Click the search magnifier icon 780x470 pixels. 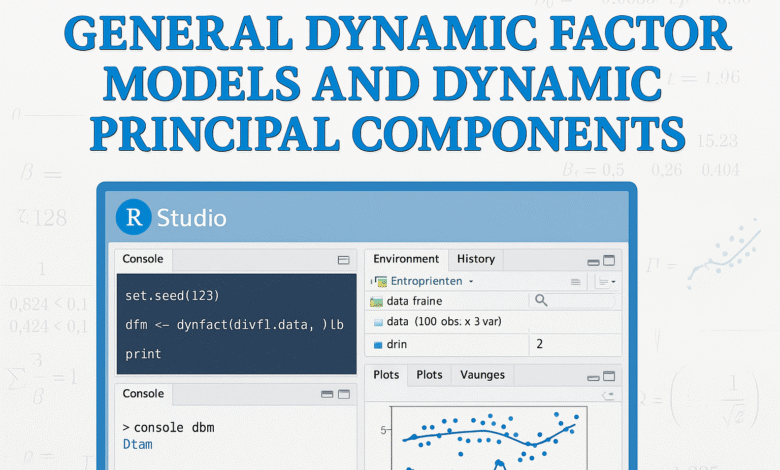(541, 300)
